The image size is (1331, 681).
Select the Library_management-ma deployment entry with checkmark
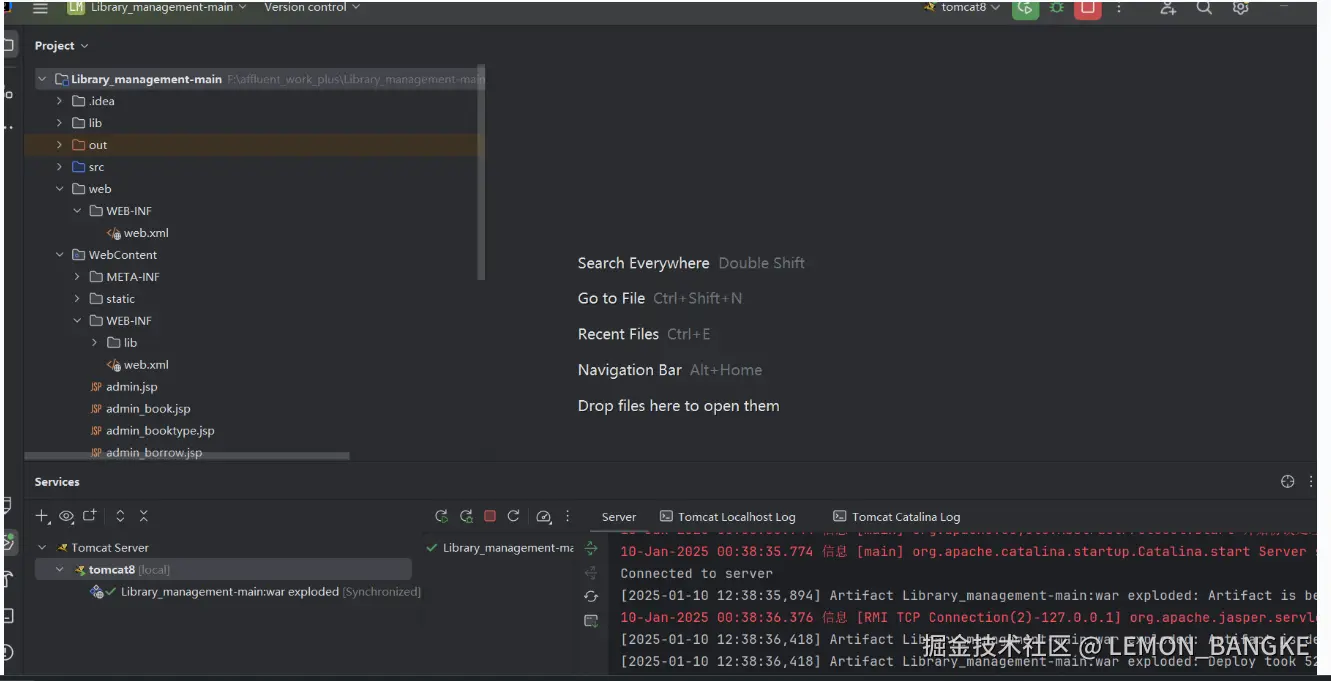pos(500,548)
